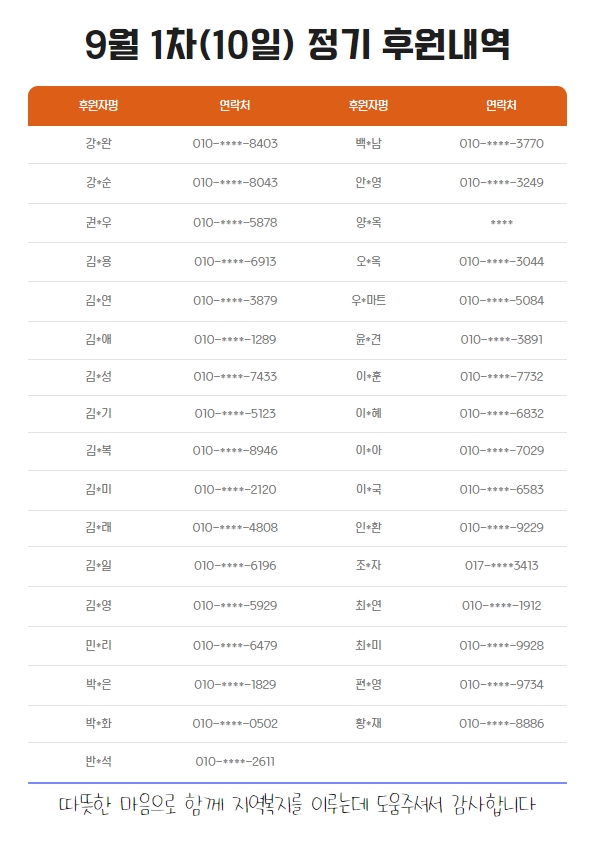Click phone number 010-****-7029

[502, 451]
